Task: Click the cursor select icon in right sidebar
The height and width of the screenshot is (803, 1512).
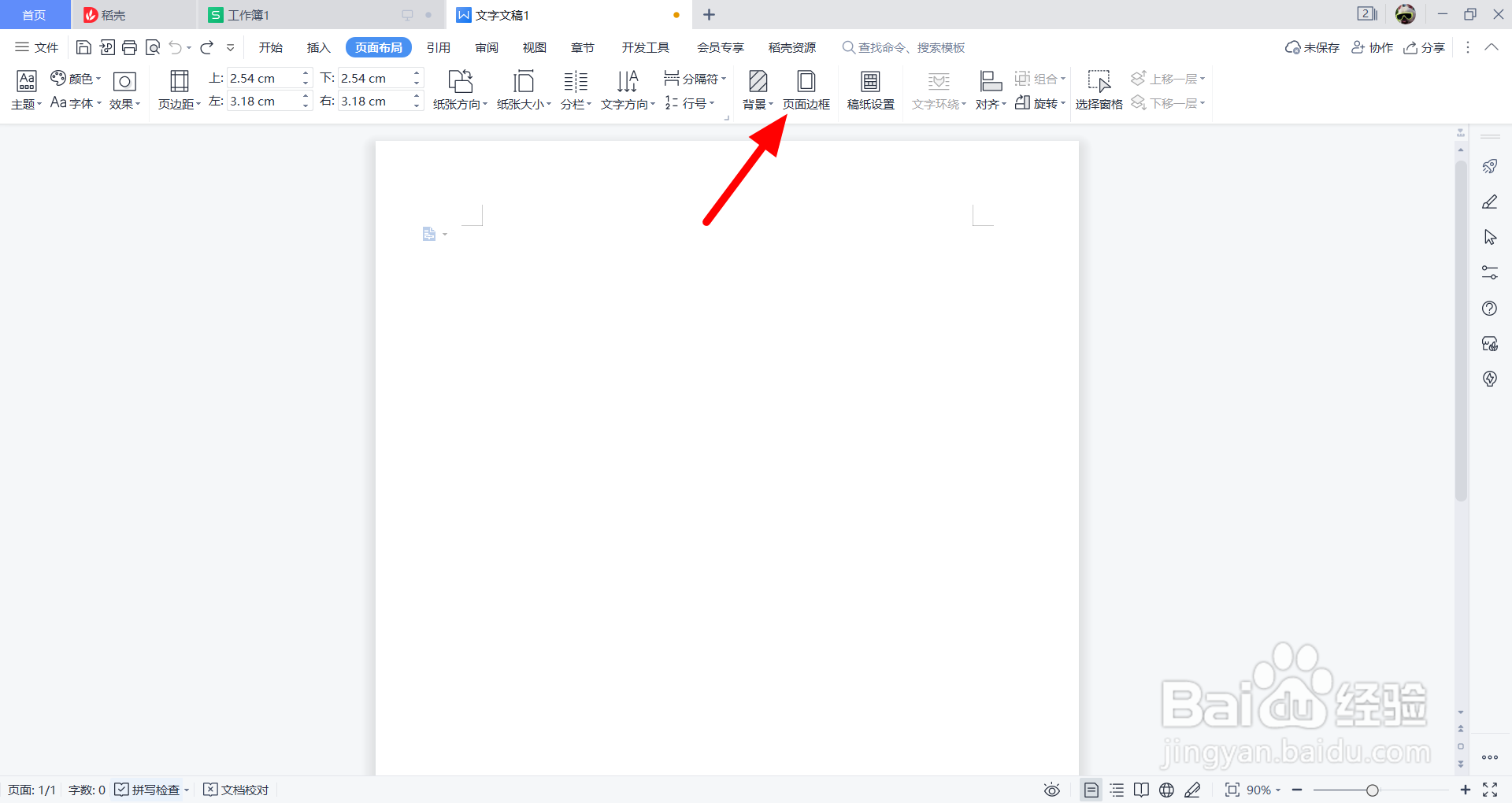Action: coord(1490,237)
